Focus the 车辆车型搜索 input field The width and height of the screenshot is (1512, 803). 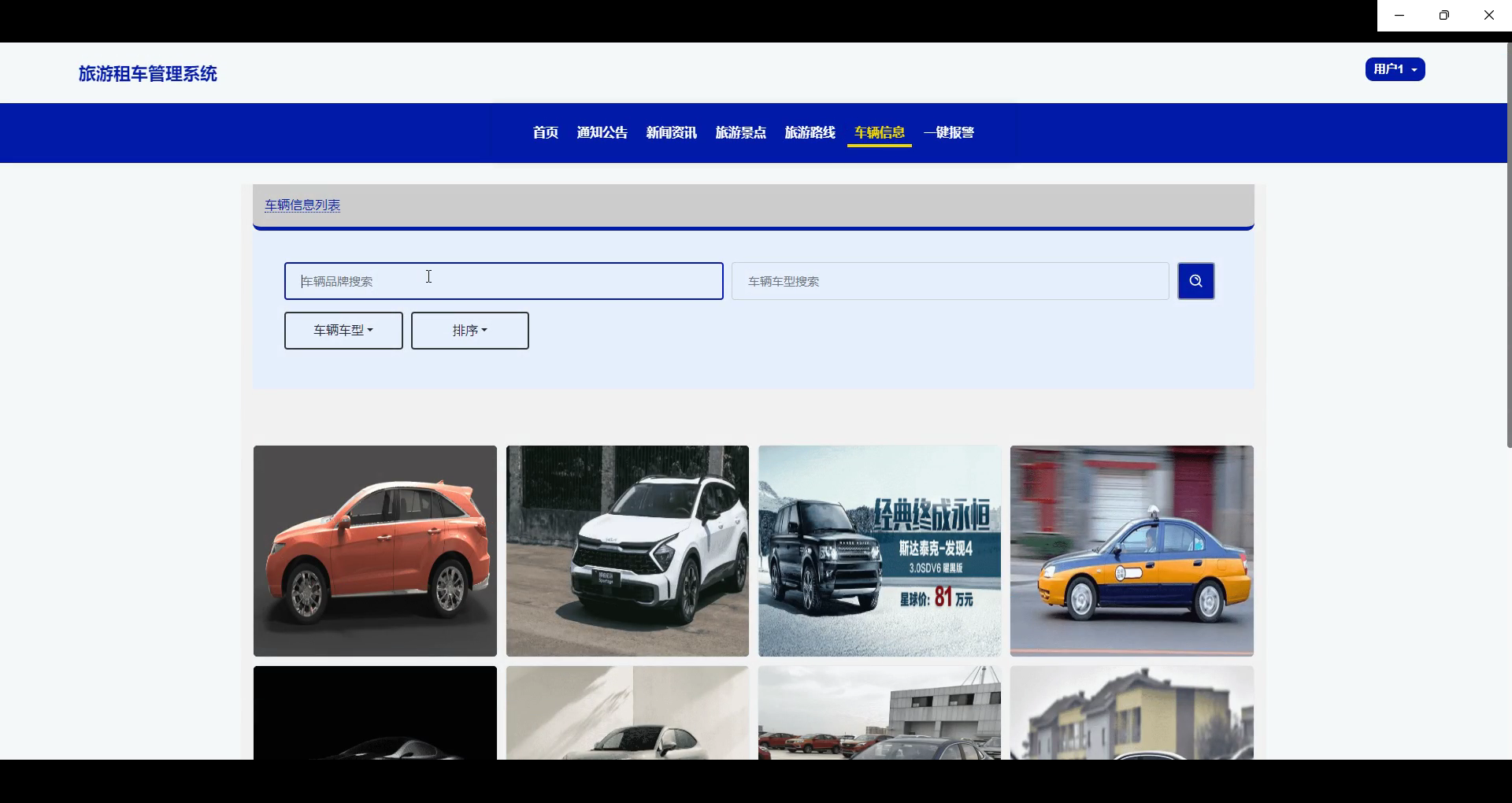[x=951, y=281]
